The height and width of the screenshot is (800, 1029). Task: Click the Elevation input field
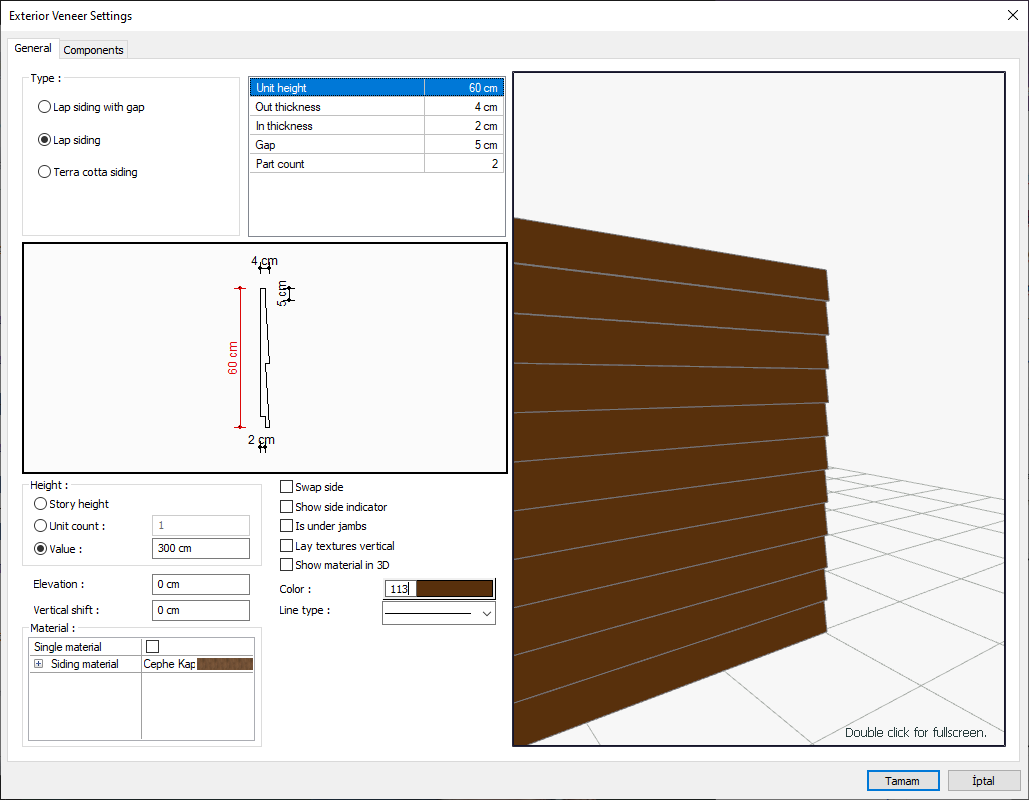tap(201, 584)
